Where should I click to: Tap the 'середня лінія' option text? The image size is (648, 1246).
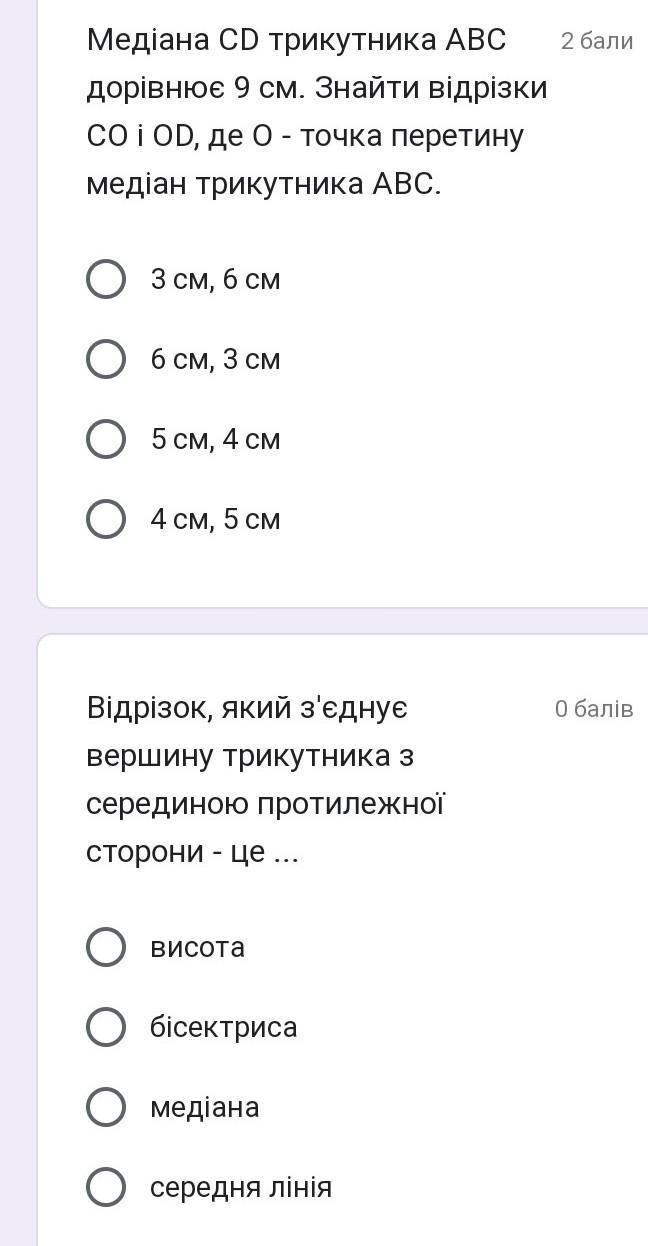240,1188
